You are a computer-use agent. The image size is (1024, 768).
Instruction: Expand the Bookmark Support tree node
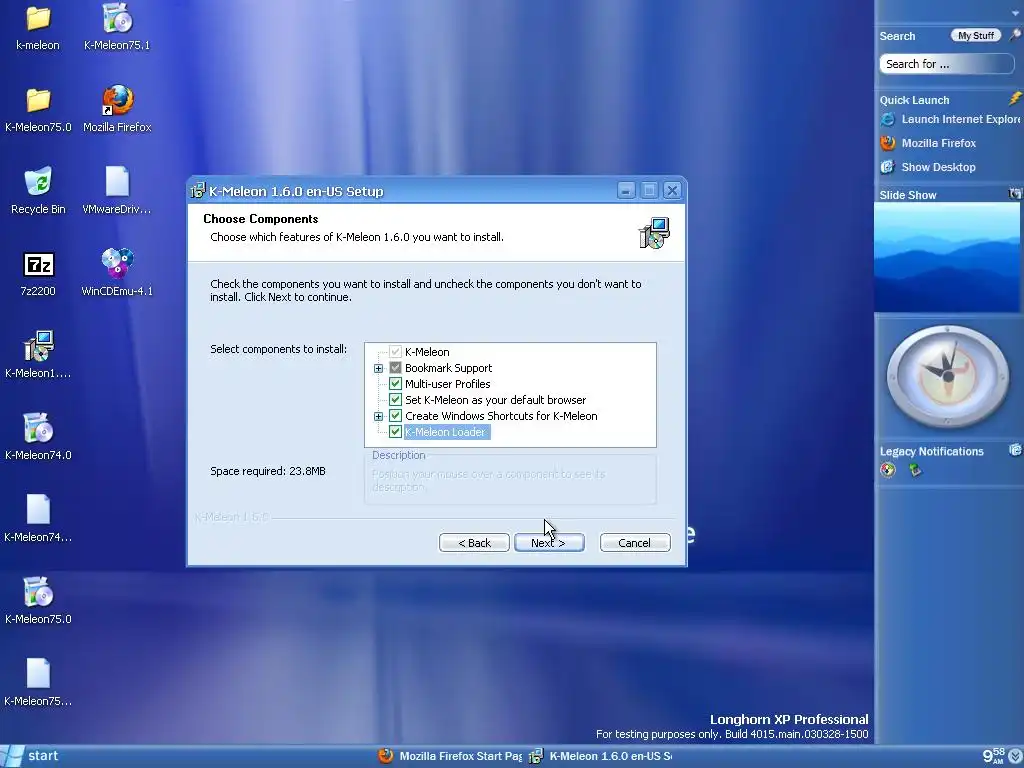[378, 368]
